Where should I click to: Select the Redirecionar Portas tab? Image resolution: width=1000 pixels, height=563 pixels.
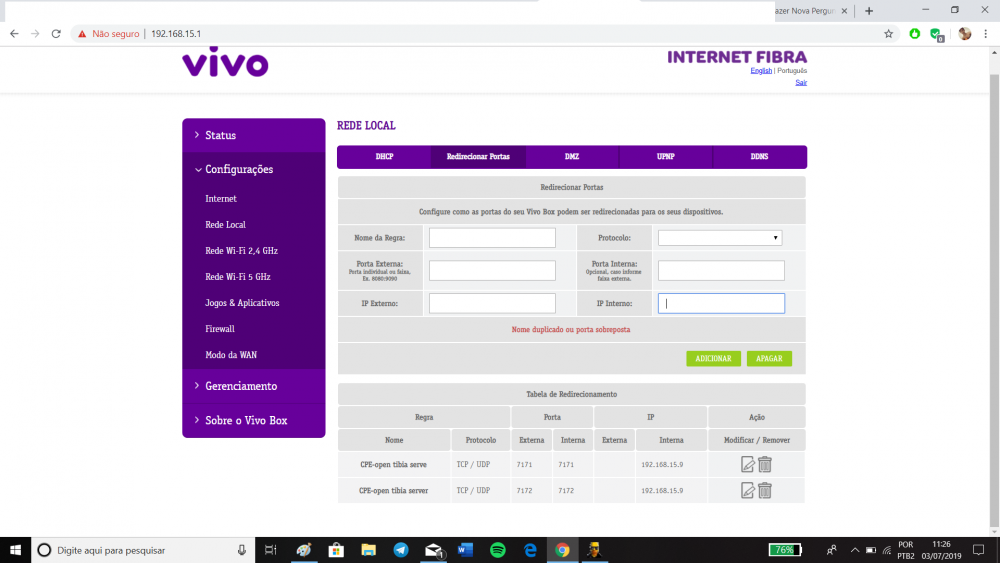coord(478,157)
